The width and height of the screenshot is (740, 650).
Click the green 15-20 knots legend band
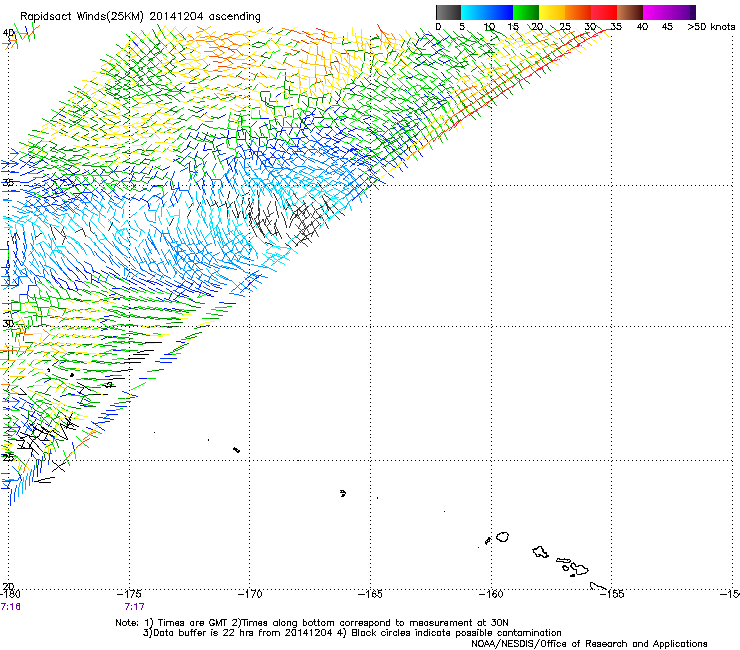tap(526, 12)
